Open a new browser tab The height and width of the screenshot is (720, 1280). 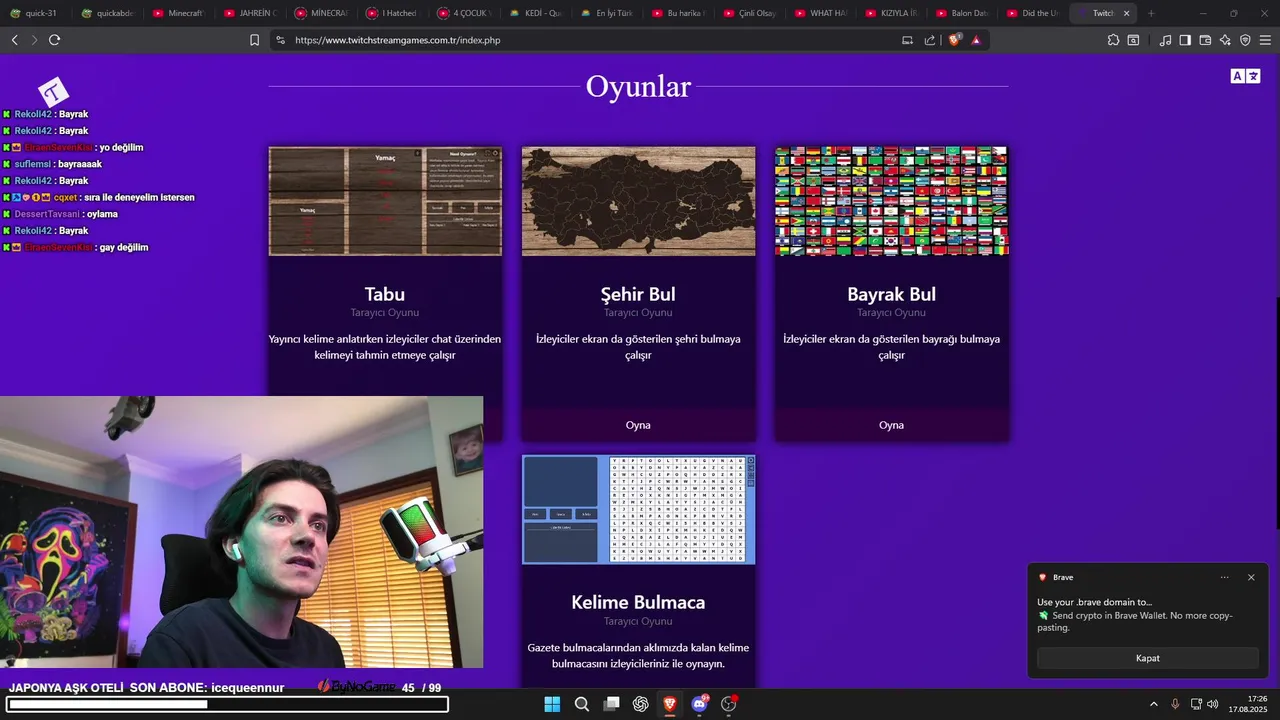point(1151,13)
